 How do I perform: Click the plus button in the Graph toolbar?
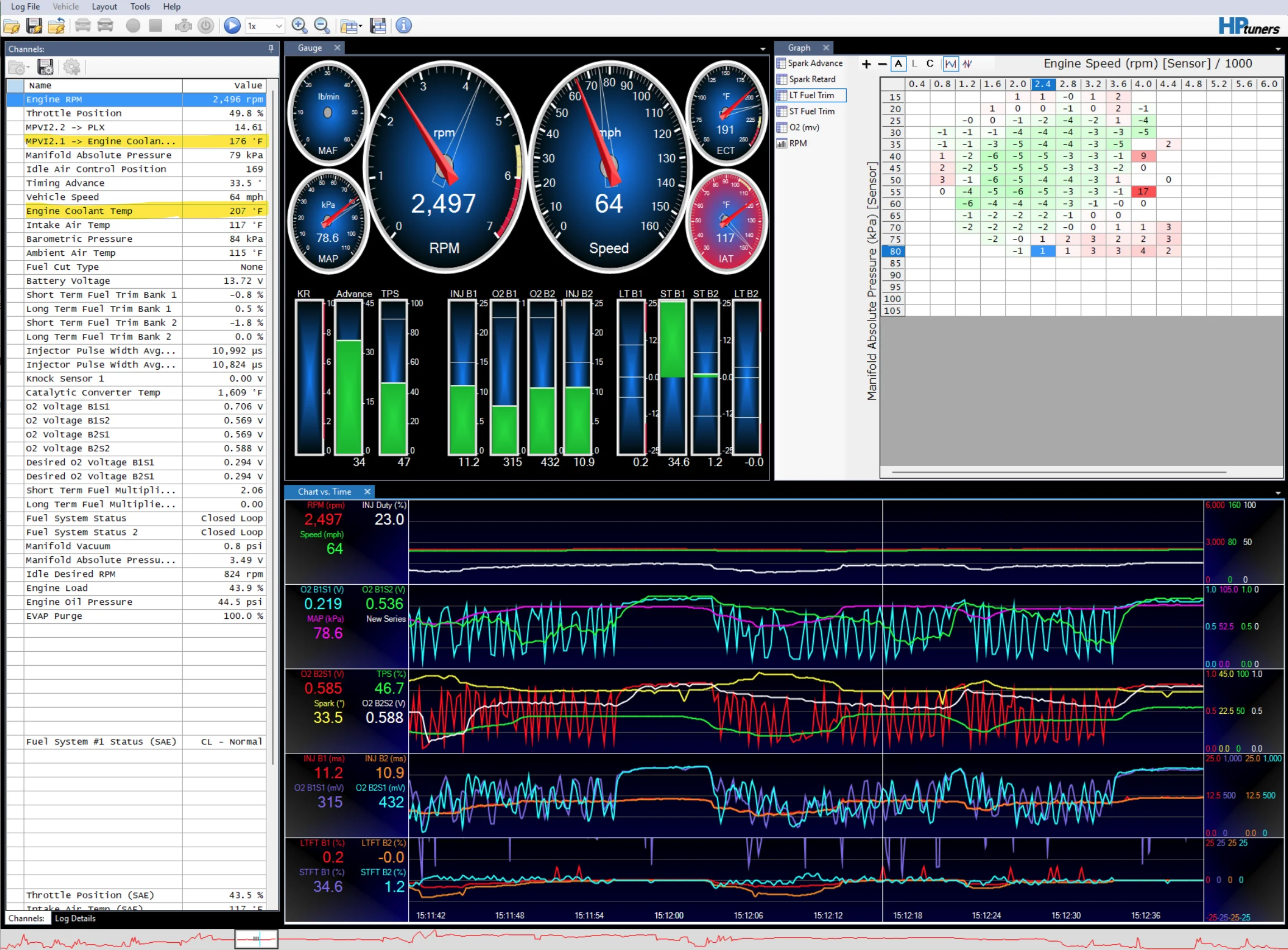(x=866, y=64)
